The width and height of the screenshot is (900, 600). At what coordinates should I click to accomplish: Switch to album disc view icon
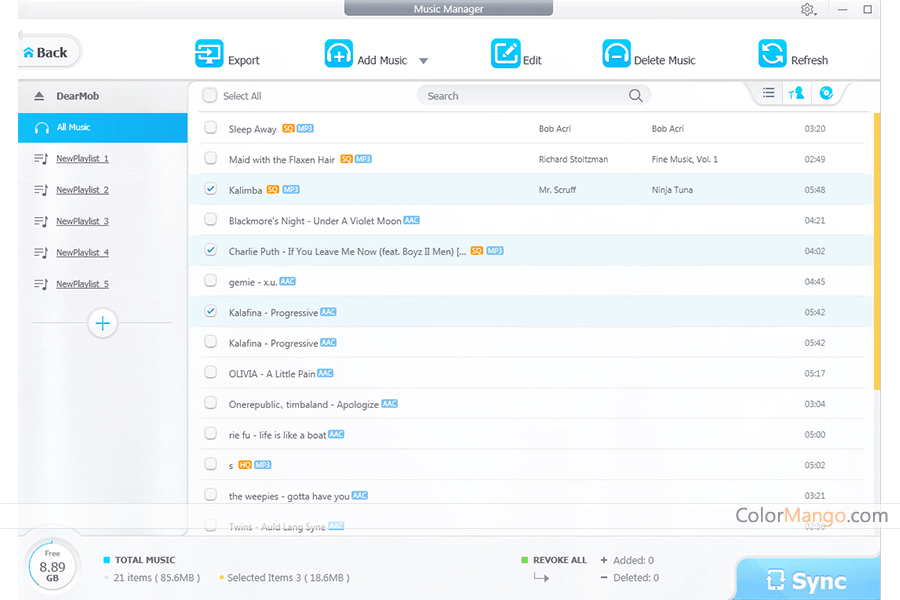coord(826,93)
